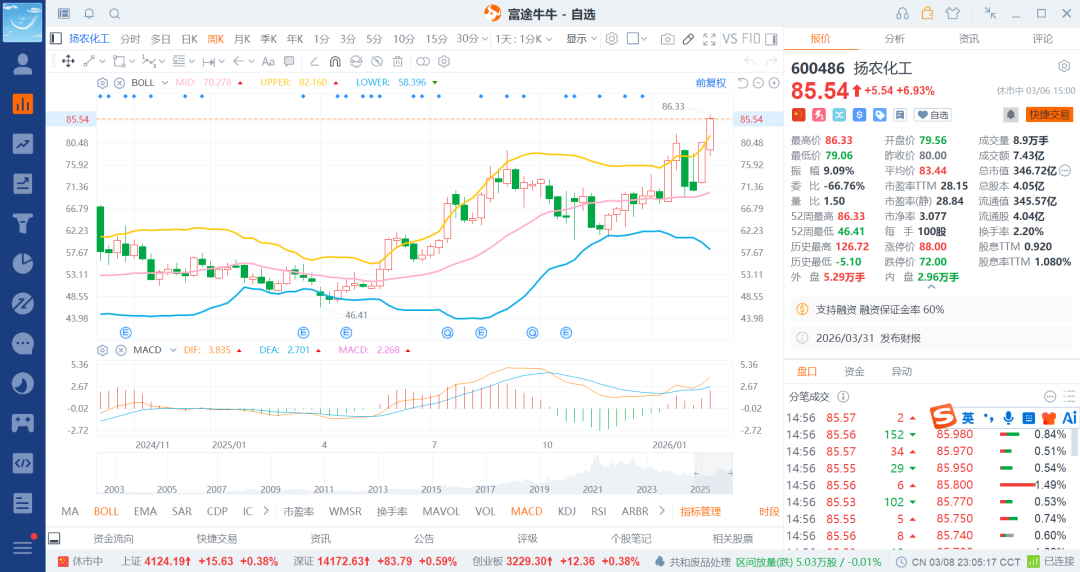Click the 快捷交易 orange button
Viewport: 1080px width, 572px height.
point(1048,115)
